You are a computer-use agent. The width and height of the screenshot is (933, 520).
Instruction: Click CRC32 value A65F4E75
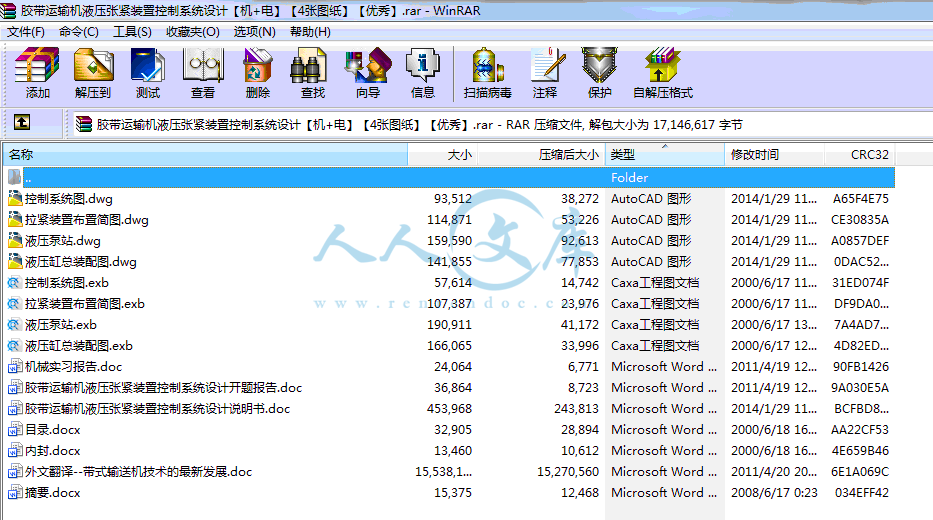click(x=860, y=199)
